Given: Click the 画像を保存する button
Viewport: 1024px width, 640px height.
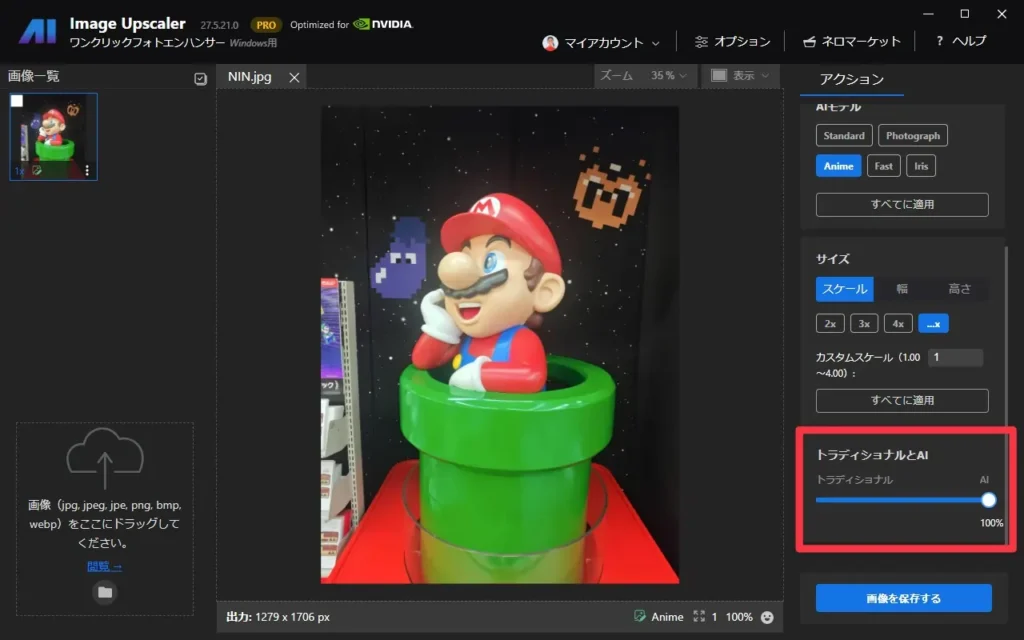Looking at the screenshot, I should point(903,598).
